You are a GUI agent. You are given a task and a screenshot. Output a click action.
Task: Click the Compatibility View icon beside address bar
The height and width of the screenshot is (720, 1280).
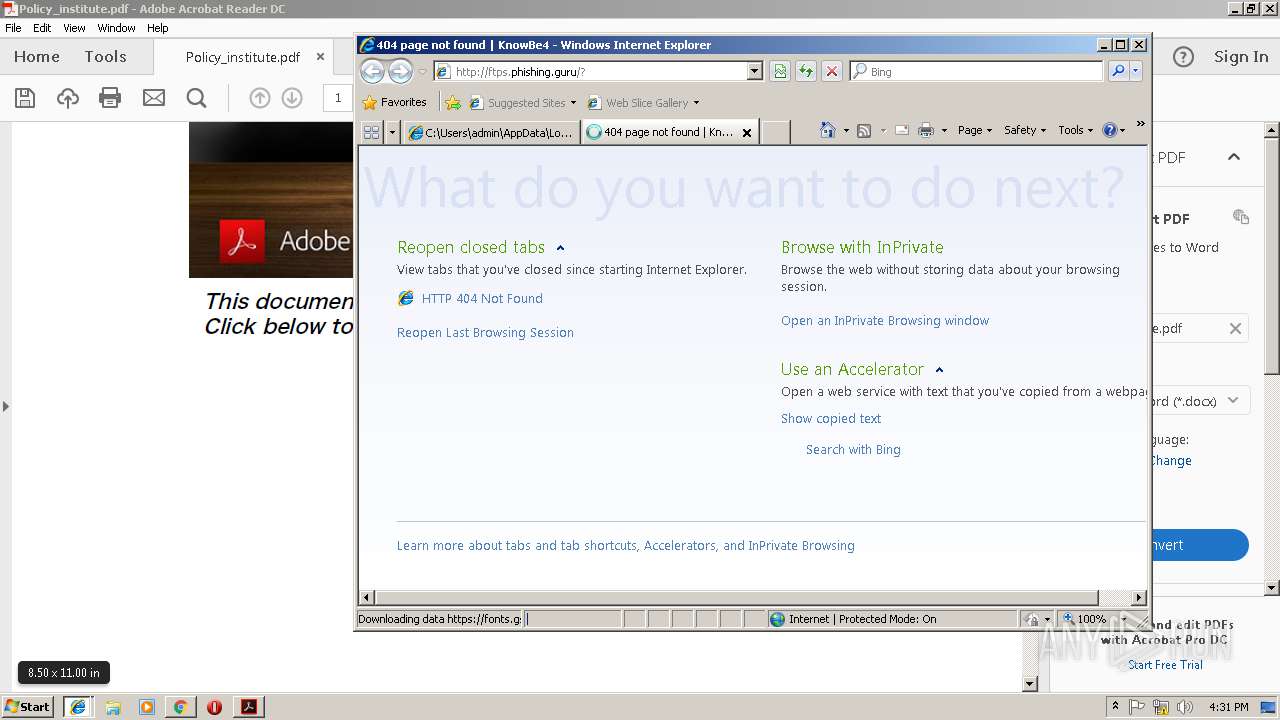(x=780, y=71)
